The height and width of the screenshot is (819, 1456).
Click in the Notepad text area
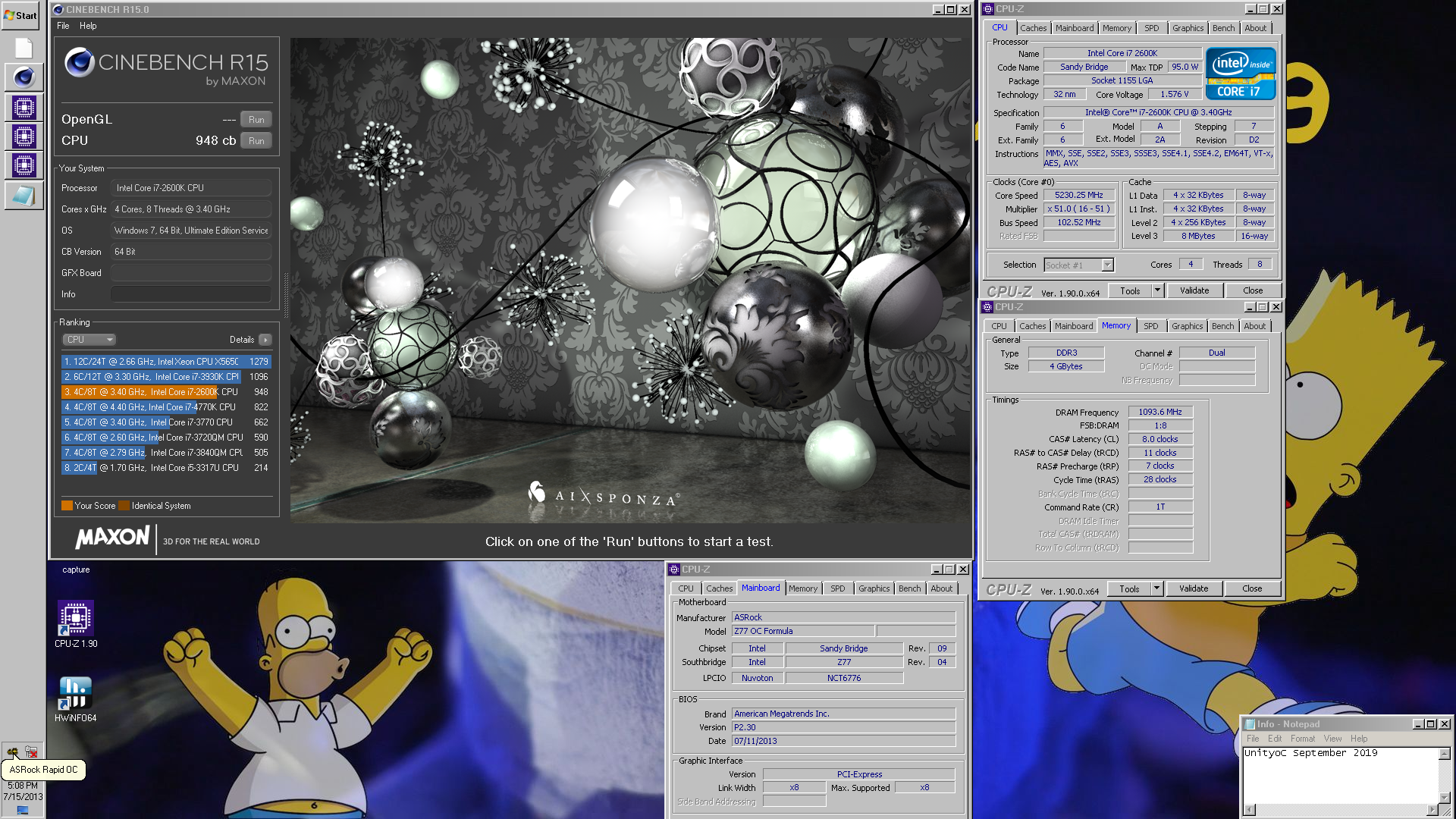(1340, 775)
